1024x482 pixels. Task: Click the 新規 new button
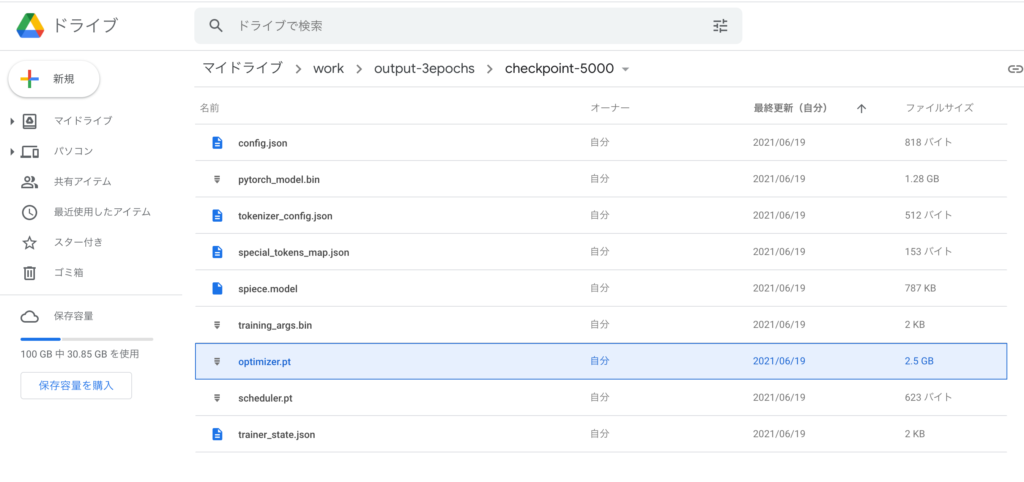pos(54,79)
